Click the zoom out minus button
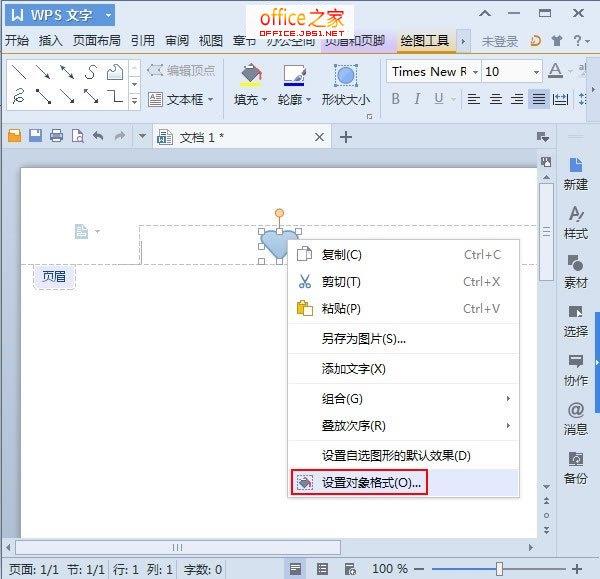 click(x=419, y=569)
